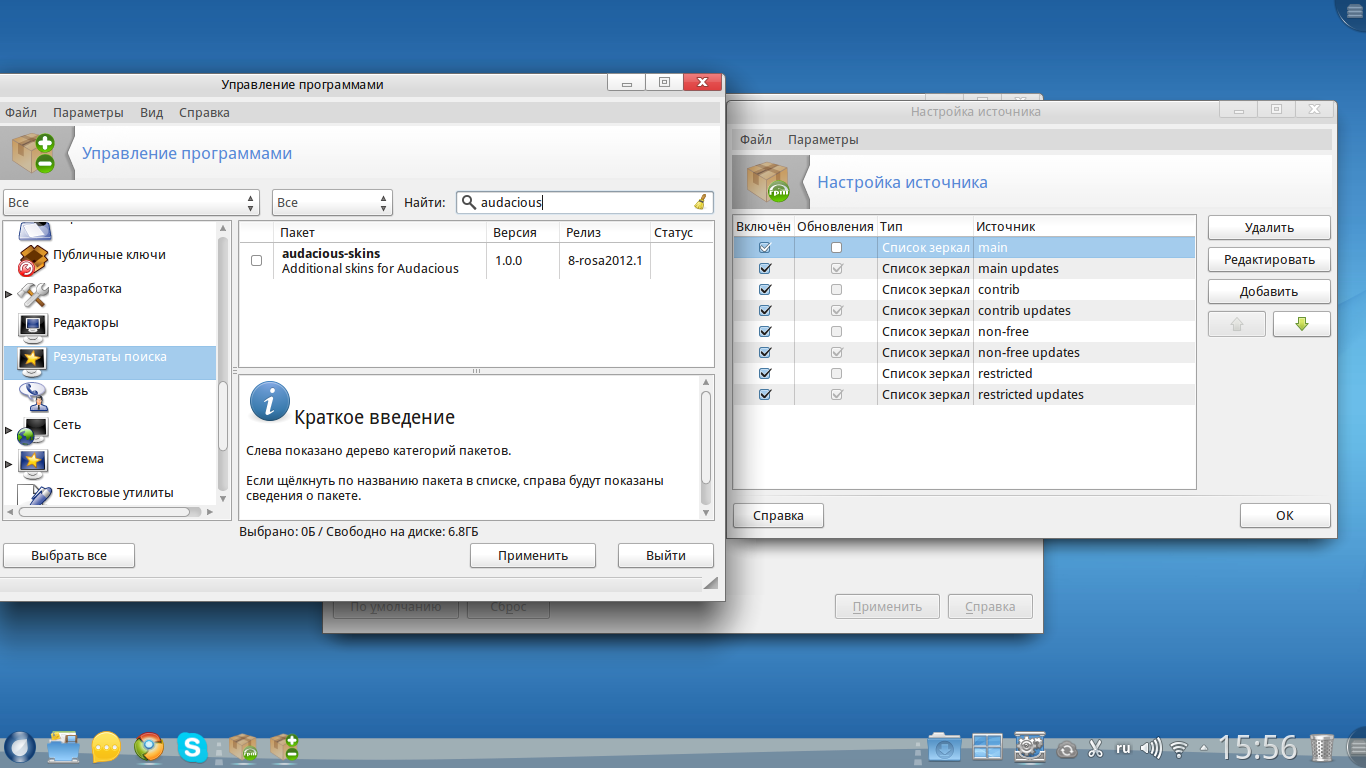Click the Результаты поиска star icon
This screenshot has height=768, width=1366.
click(33, 361)
